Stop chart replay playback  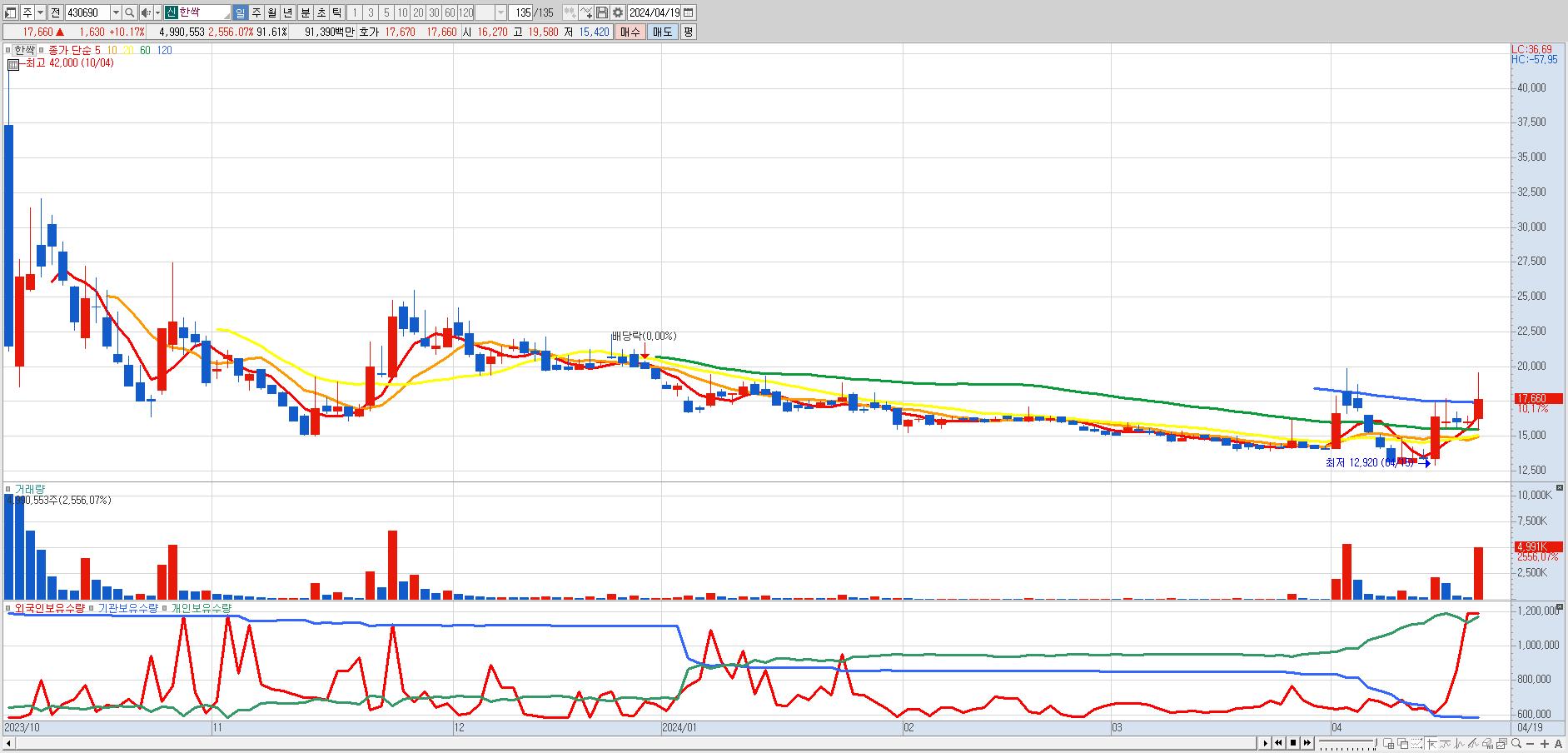[1293, 743]
